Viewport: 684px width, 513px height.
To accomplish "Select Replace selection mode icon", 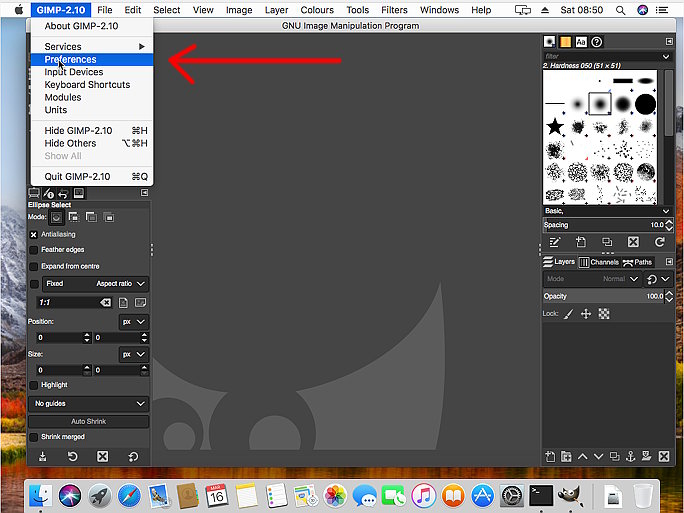I will [x=56, y=217].
